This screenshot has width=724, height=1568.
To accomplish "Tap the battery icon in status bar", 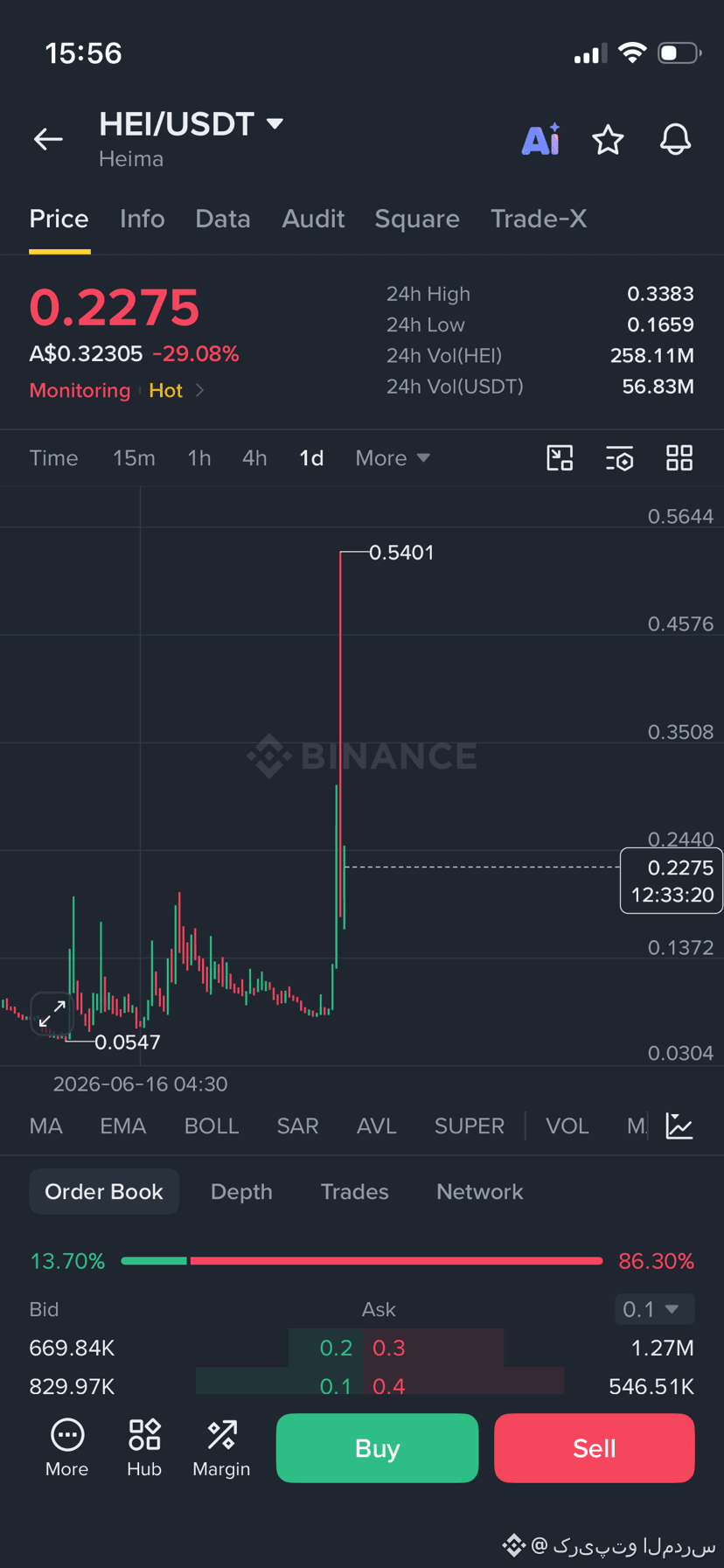I will (680, 53).
